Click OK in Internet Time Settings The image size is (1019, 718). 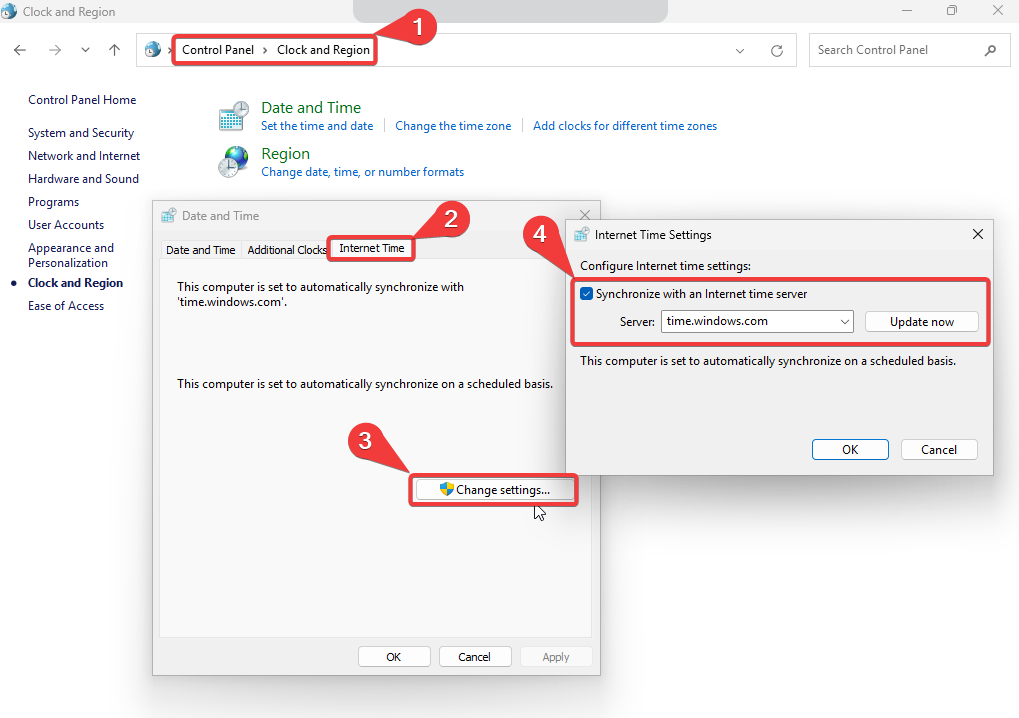tap(850, 450)
